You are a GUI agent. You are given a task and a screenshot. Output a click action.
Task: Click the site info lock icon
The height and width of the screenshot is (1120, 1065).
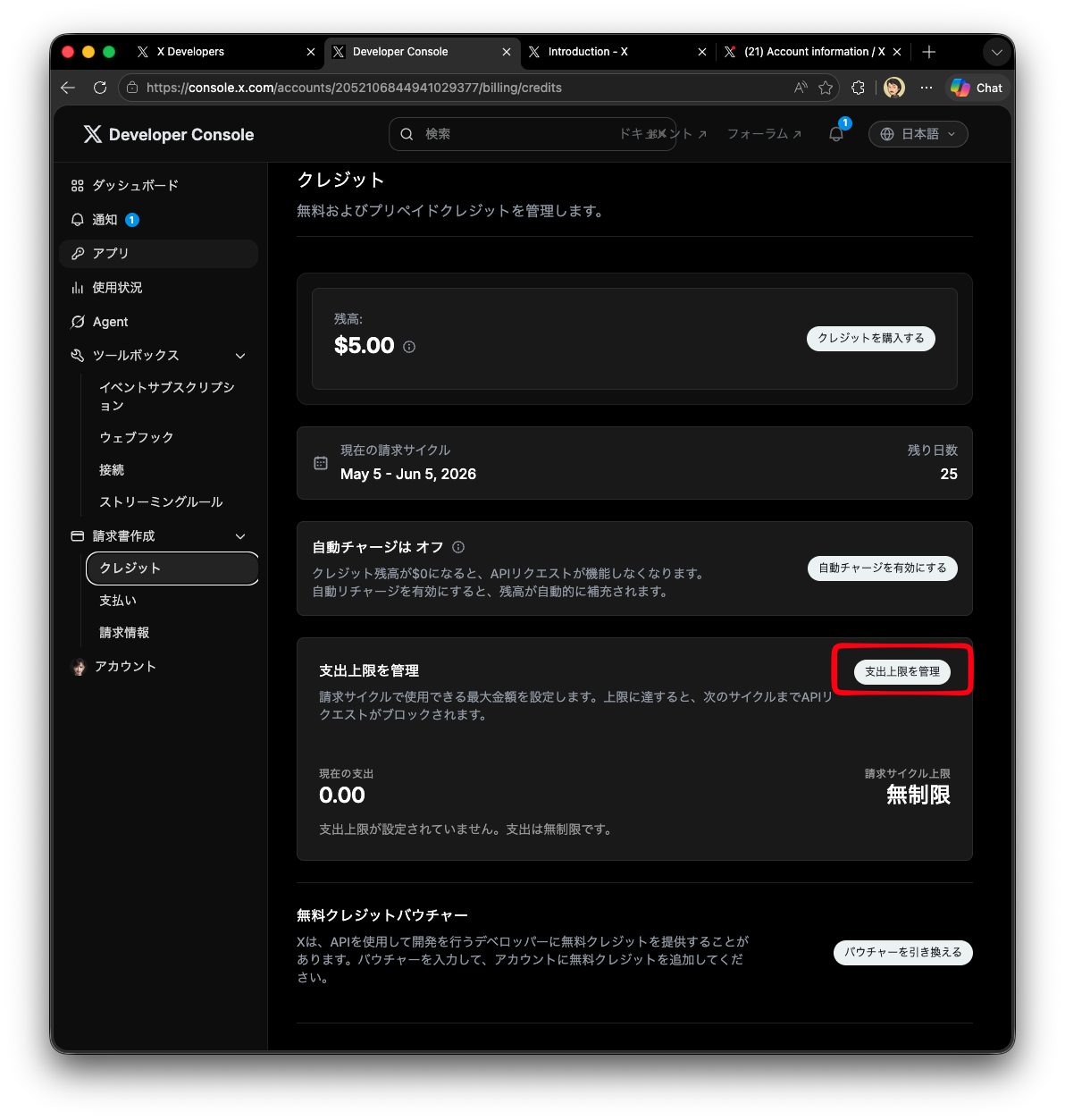click(x=132, y=88)
